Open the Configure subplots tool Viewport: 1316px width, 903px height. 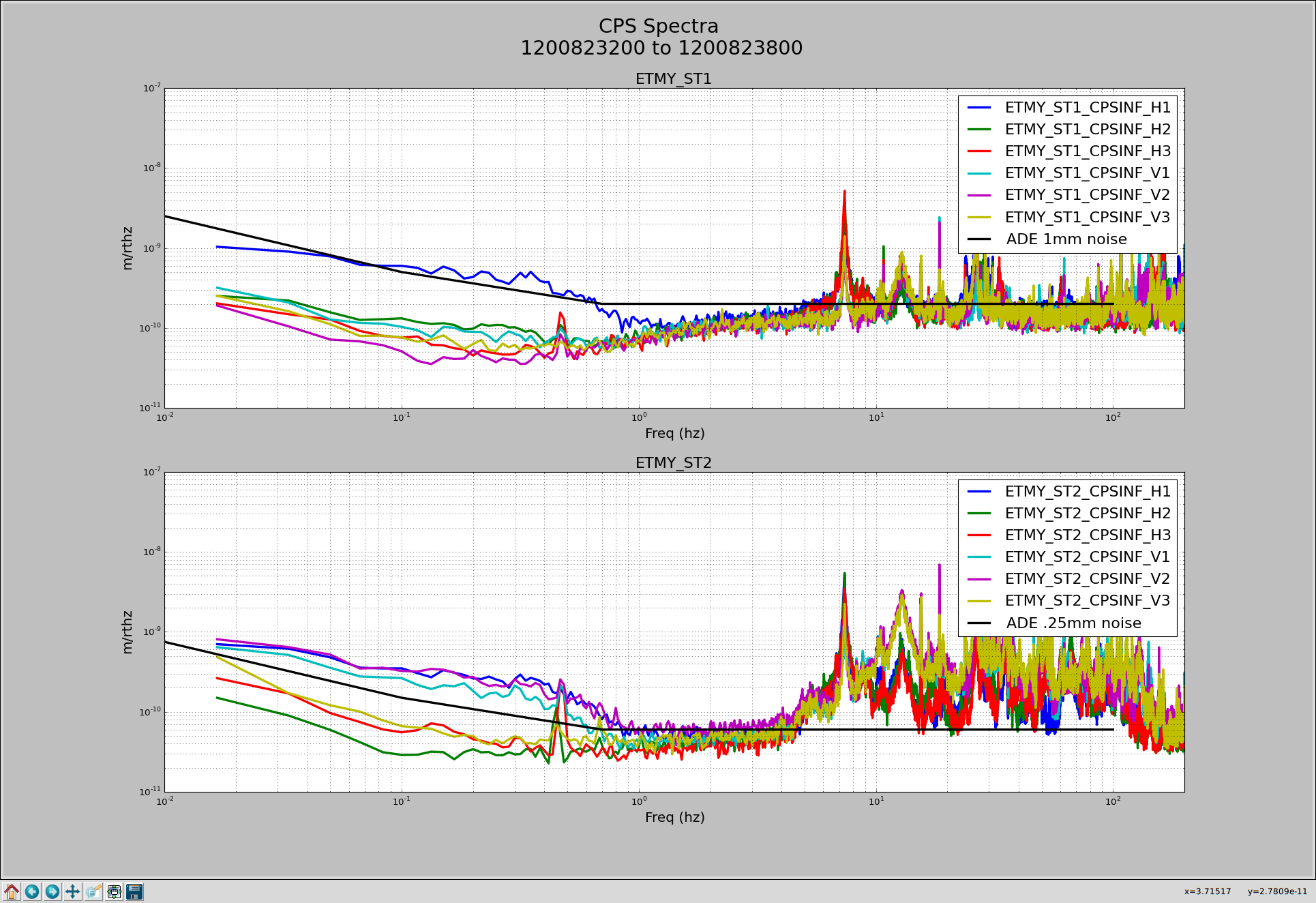pyautogui.click(x=114, y=891)
